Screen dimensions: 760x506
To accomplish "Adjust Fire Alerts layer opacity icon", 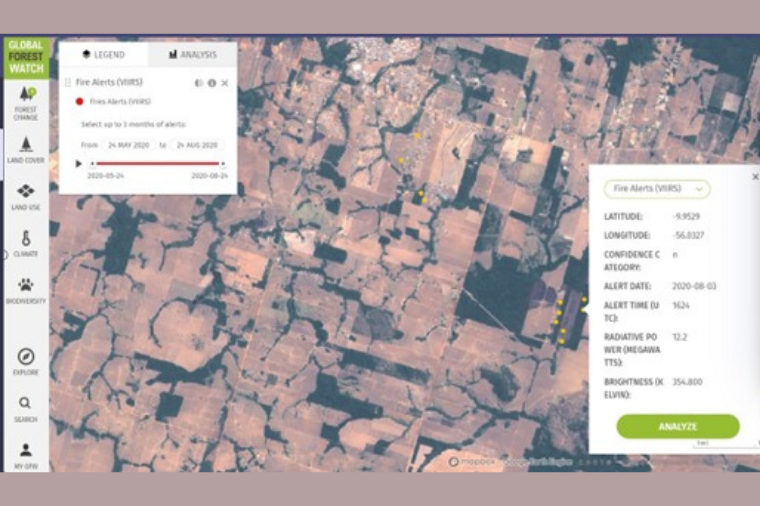I will tap(199, 83).
